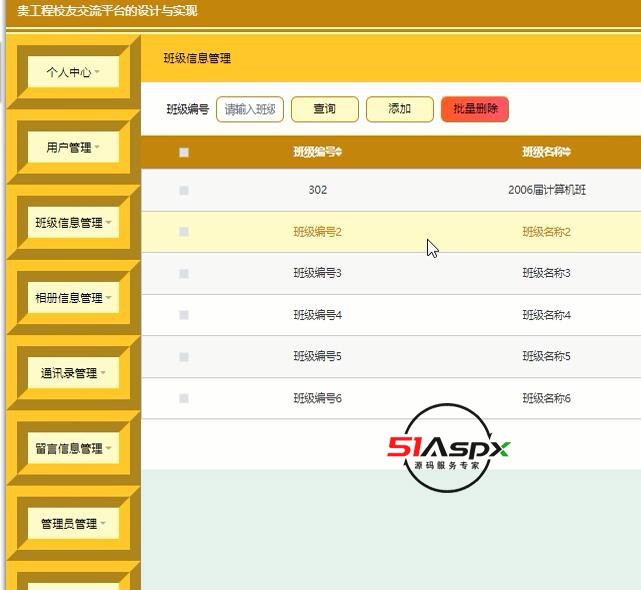Screen dimensions: 641x590
Task: Expand the 用户管理 menu
Action: 74,147
